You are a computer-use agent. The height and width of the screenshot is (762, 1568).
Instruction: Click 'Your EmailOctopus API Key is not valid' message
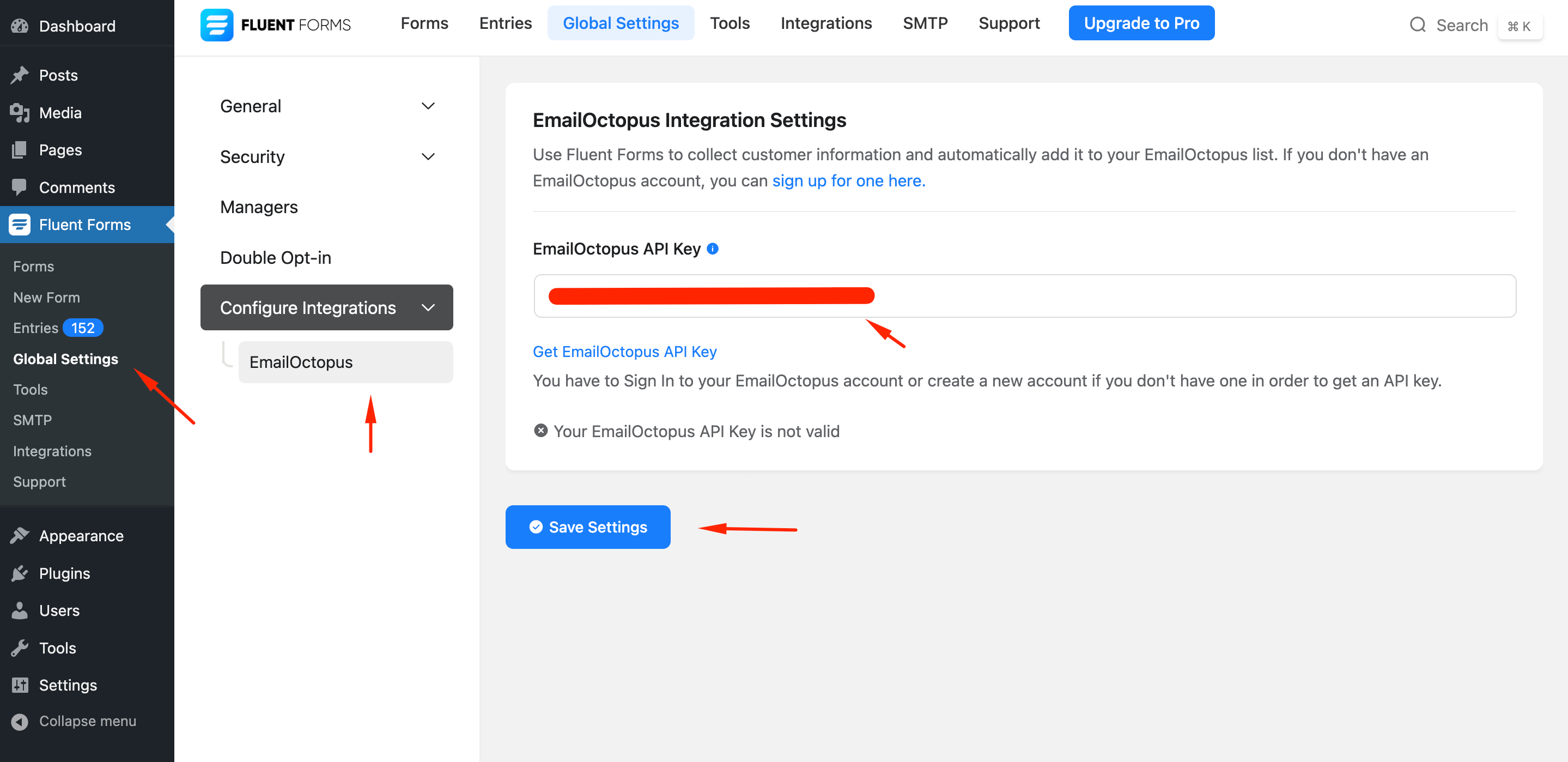pos(696,431)
